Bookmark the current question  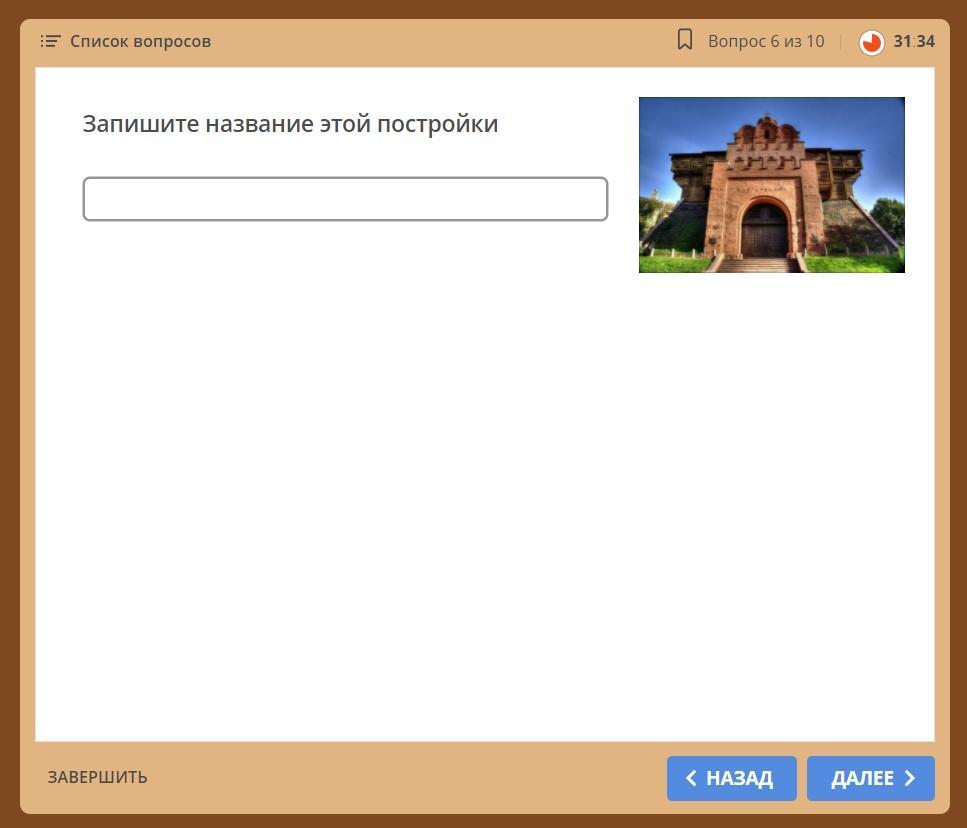point(685,40)
